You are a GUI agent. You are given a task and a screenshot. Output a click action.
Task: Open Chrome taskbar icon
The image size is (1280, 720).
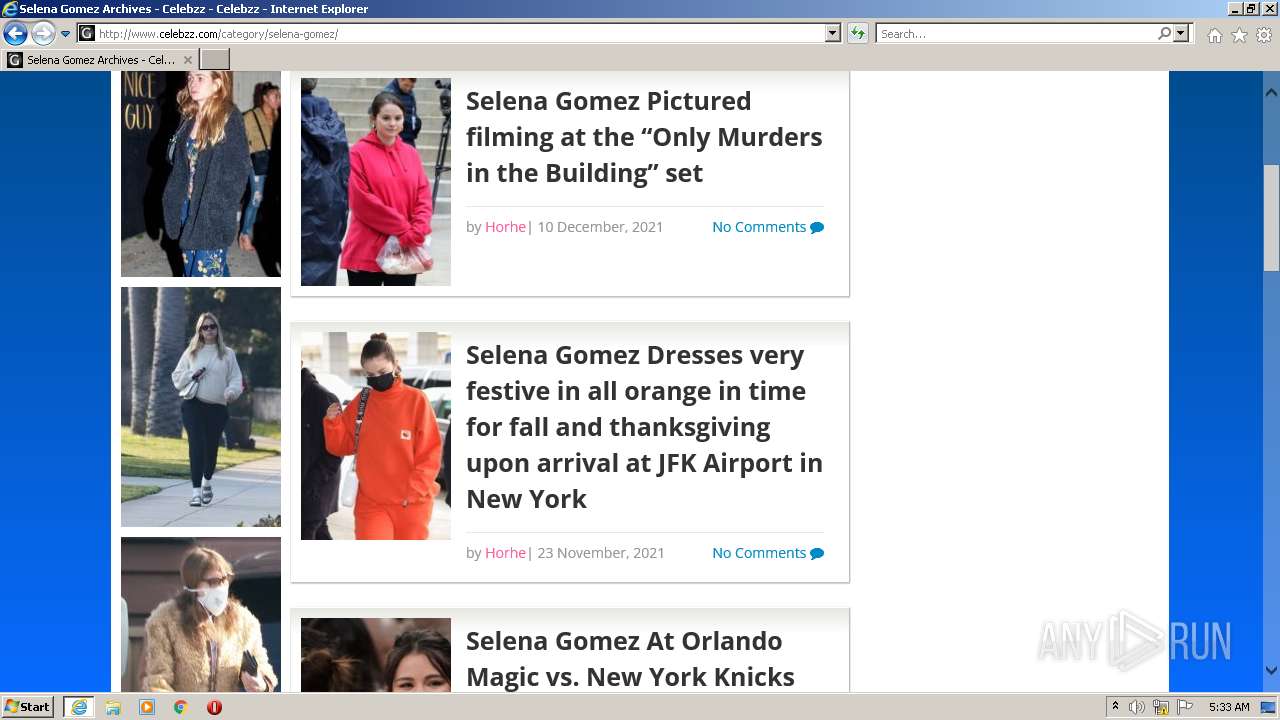pos(180,707)
